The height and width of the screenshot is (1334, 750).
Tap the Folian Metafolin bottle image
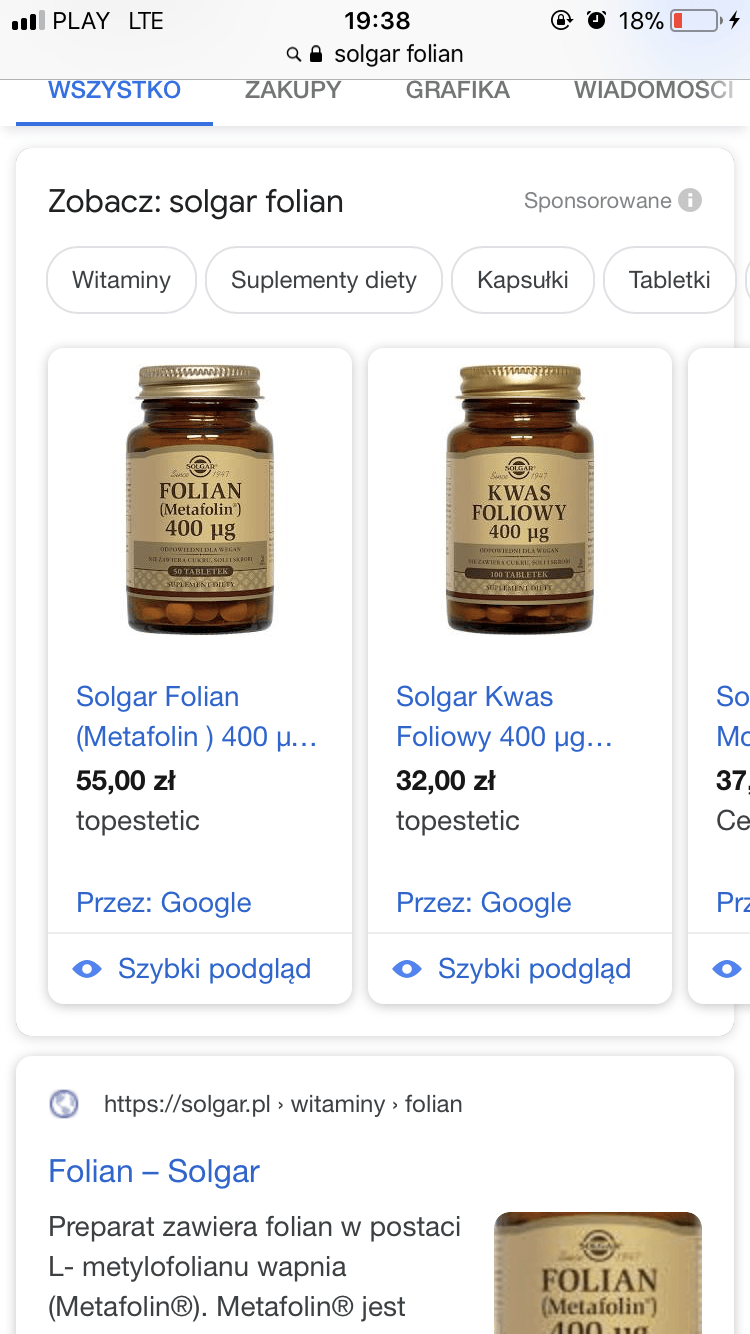(200, 500)
